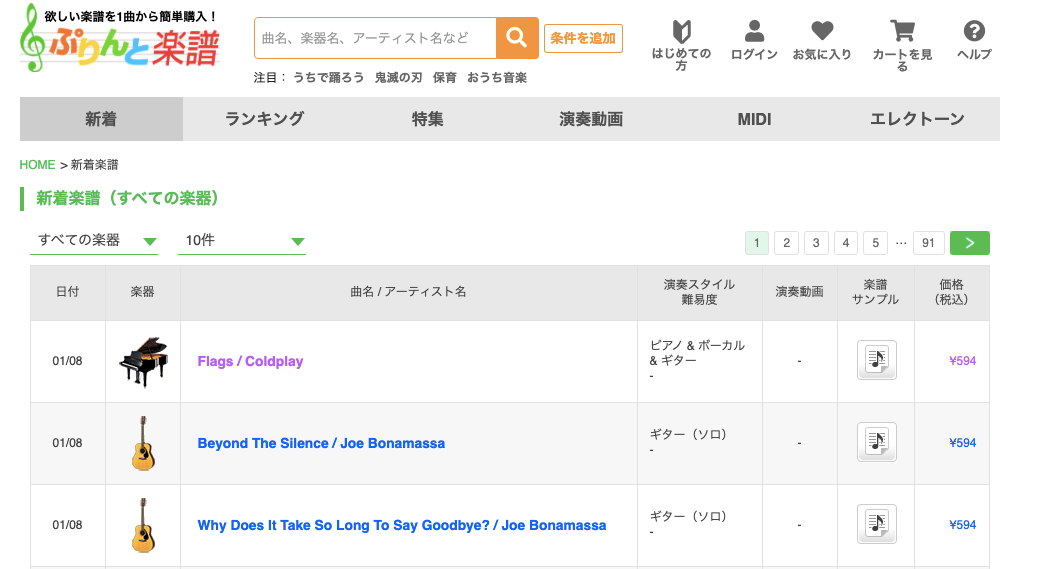Focus the song name search field

point(375,38)
